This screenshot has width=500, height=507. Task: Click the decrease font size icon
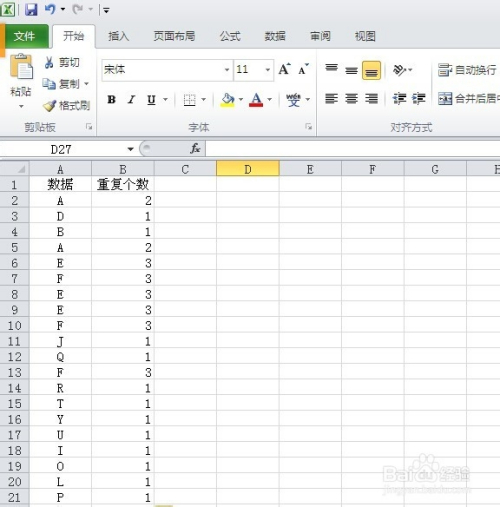point(304,69)
